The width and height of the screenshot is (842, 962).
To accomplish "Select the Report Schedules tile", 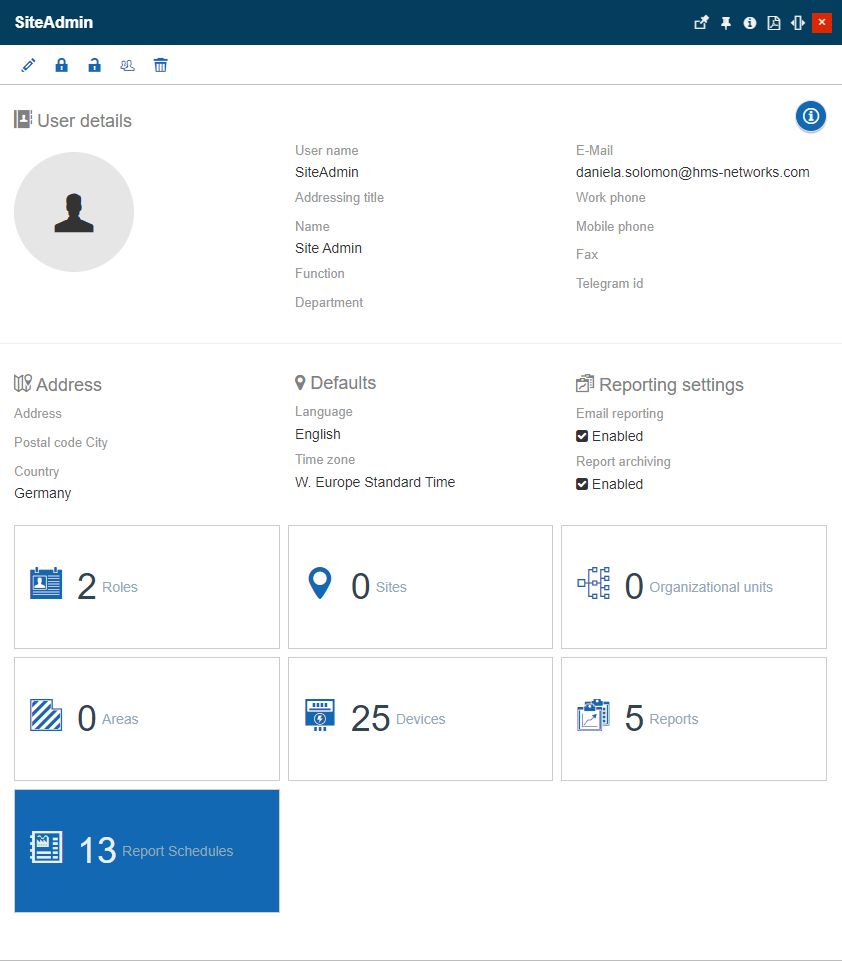I will (x=147, y=851).
